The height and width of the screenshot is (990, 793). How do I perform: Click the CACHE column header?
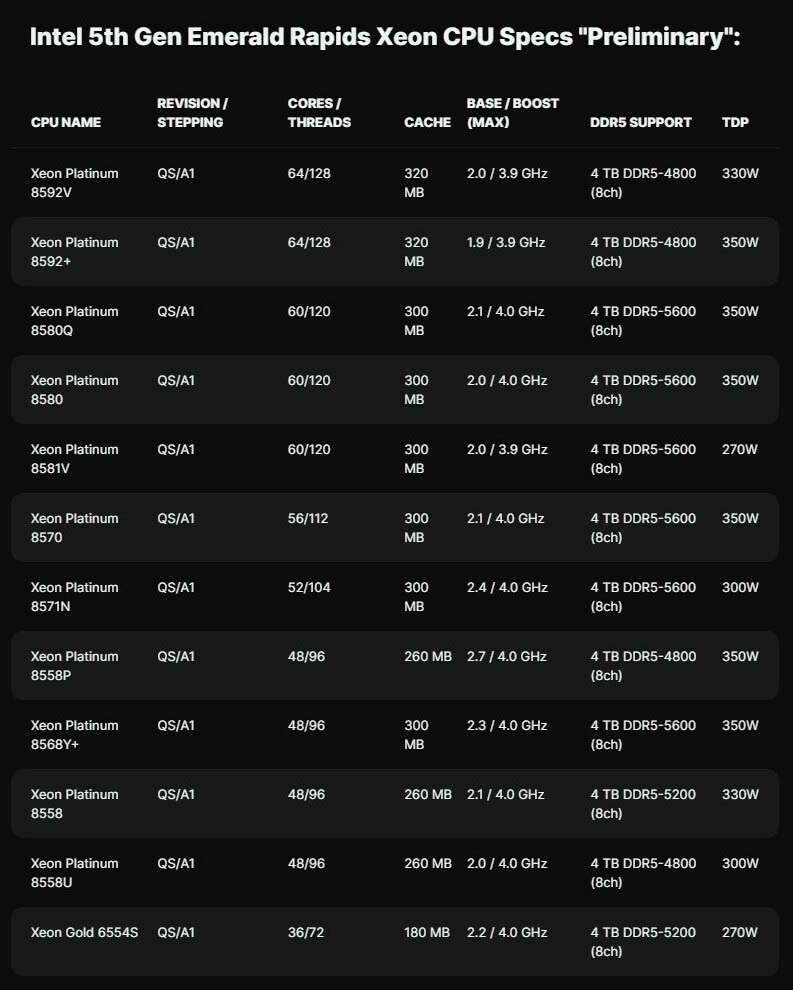pos(427,122)
